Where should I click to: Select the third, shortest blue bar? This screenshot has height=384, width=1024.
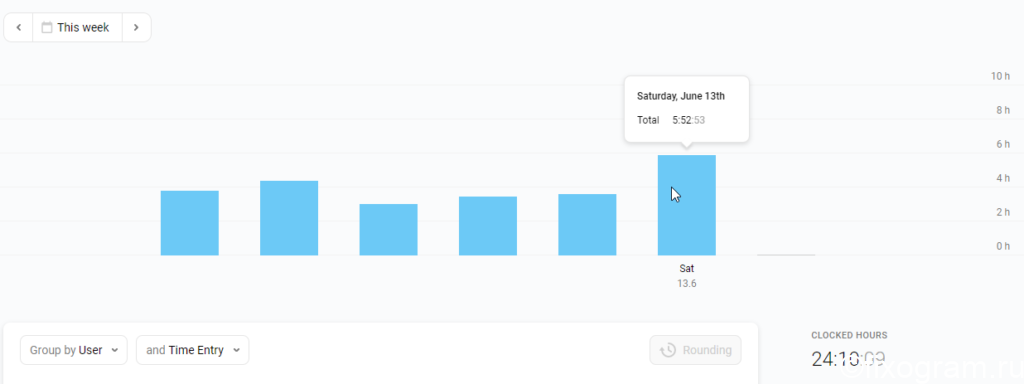389,229
